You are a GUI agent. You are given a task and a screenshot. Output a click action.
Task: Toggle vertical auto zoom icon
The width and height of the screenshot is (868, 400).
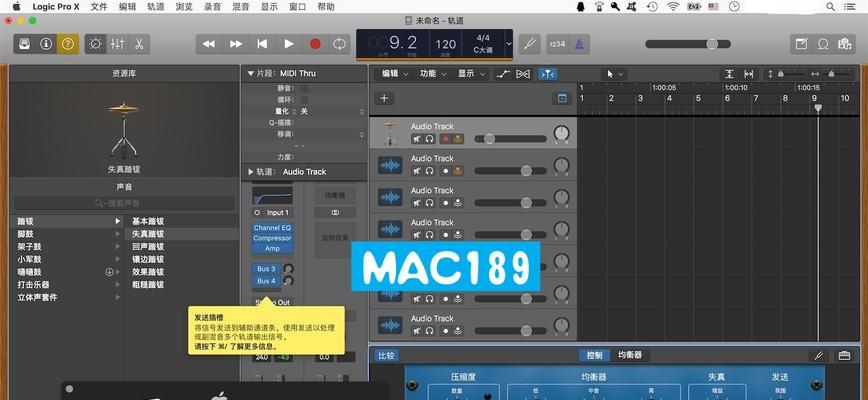730,74
